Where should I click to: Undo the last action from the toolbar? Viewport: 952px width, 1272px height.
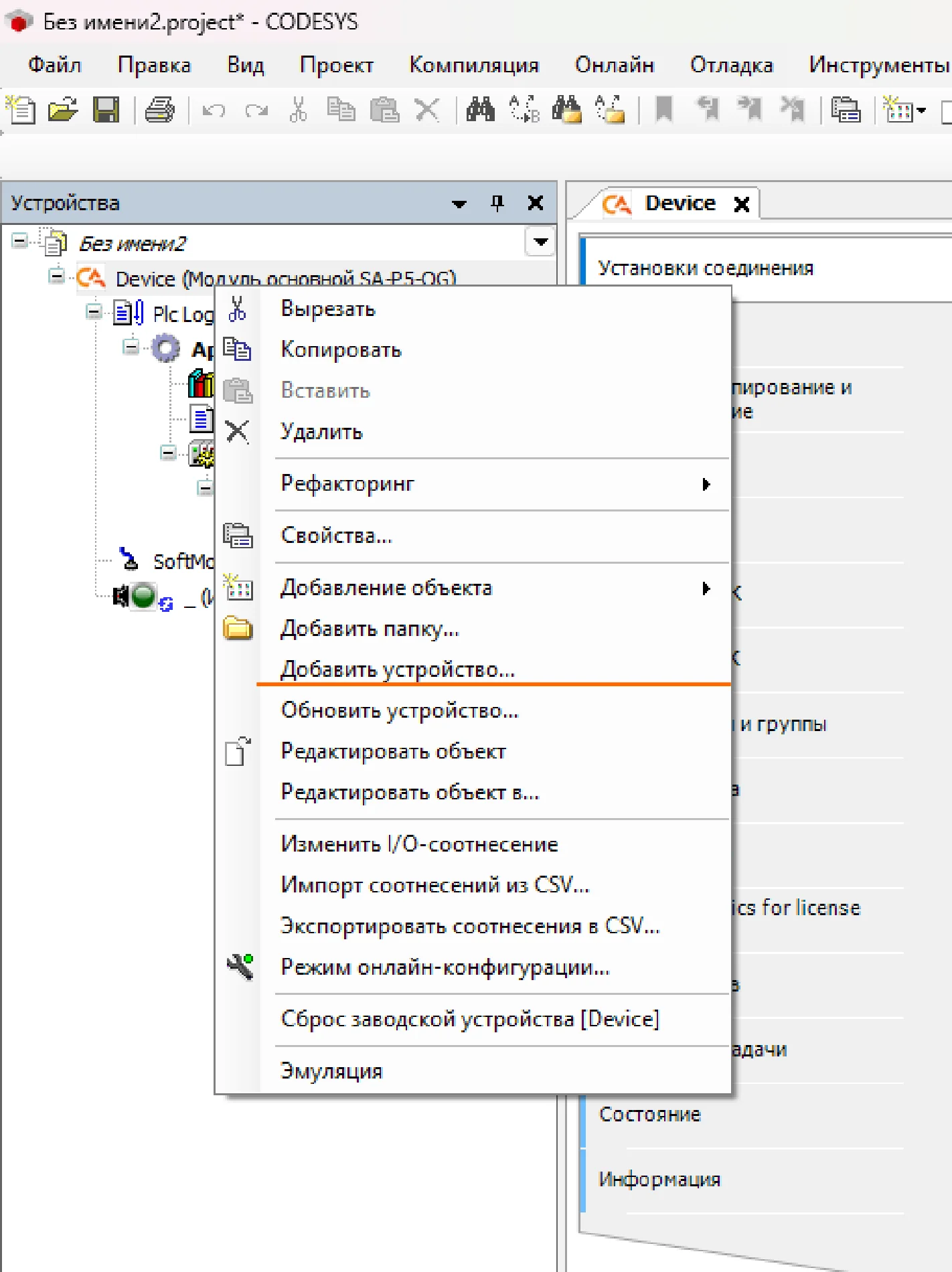214,110
